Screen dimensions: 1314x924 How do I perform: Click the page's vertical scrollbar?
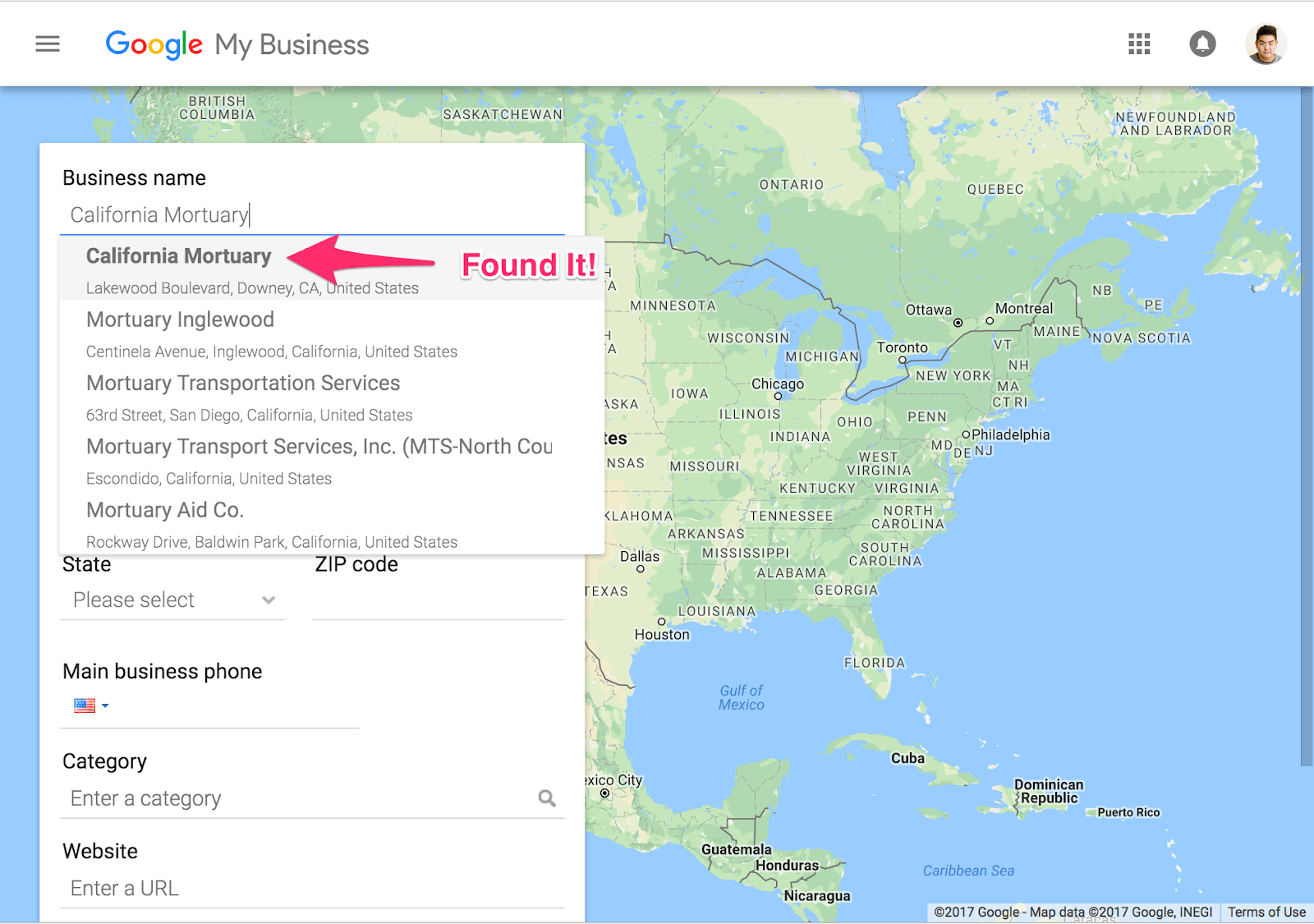point(1307,427)
